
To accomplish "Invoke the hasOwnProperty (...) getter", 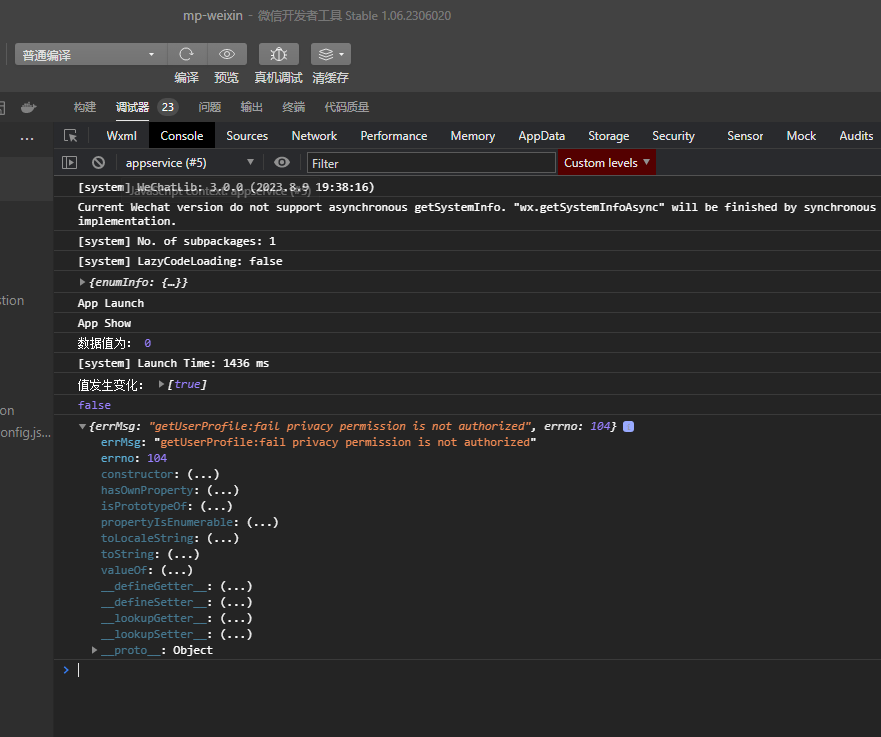I will tap(223, 490).
